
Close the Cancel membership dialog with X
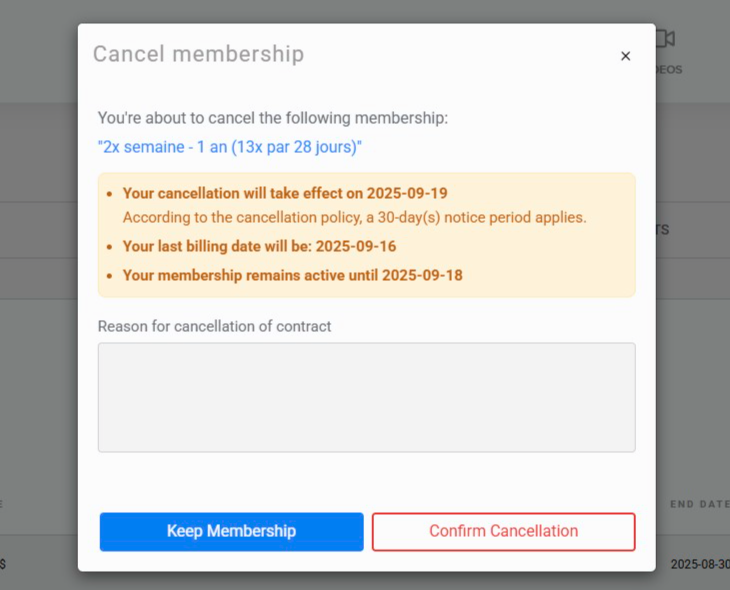tap(625, 56)
